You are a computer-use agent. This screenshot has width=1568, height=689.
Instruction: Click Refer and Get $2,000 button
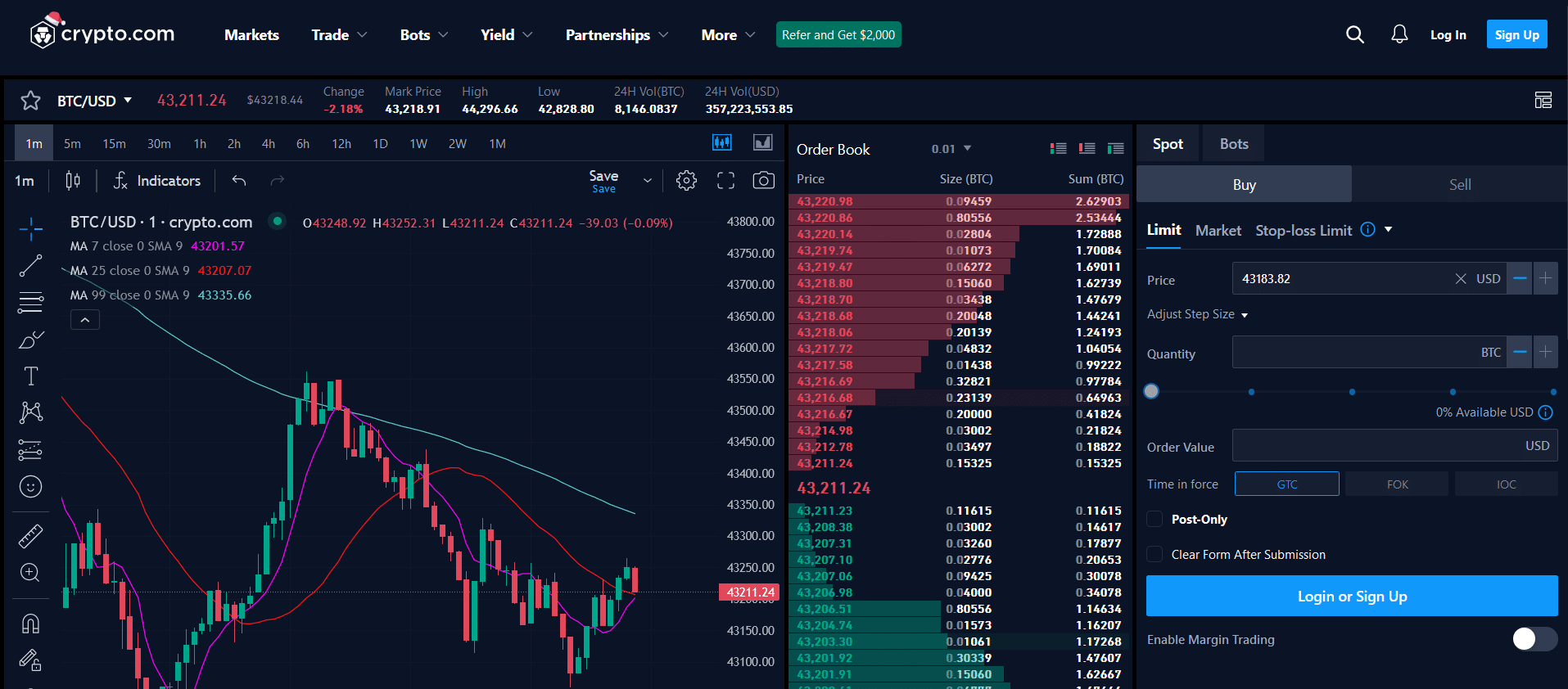[838, 34]
